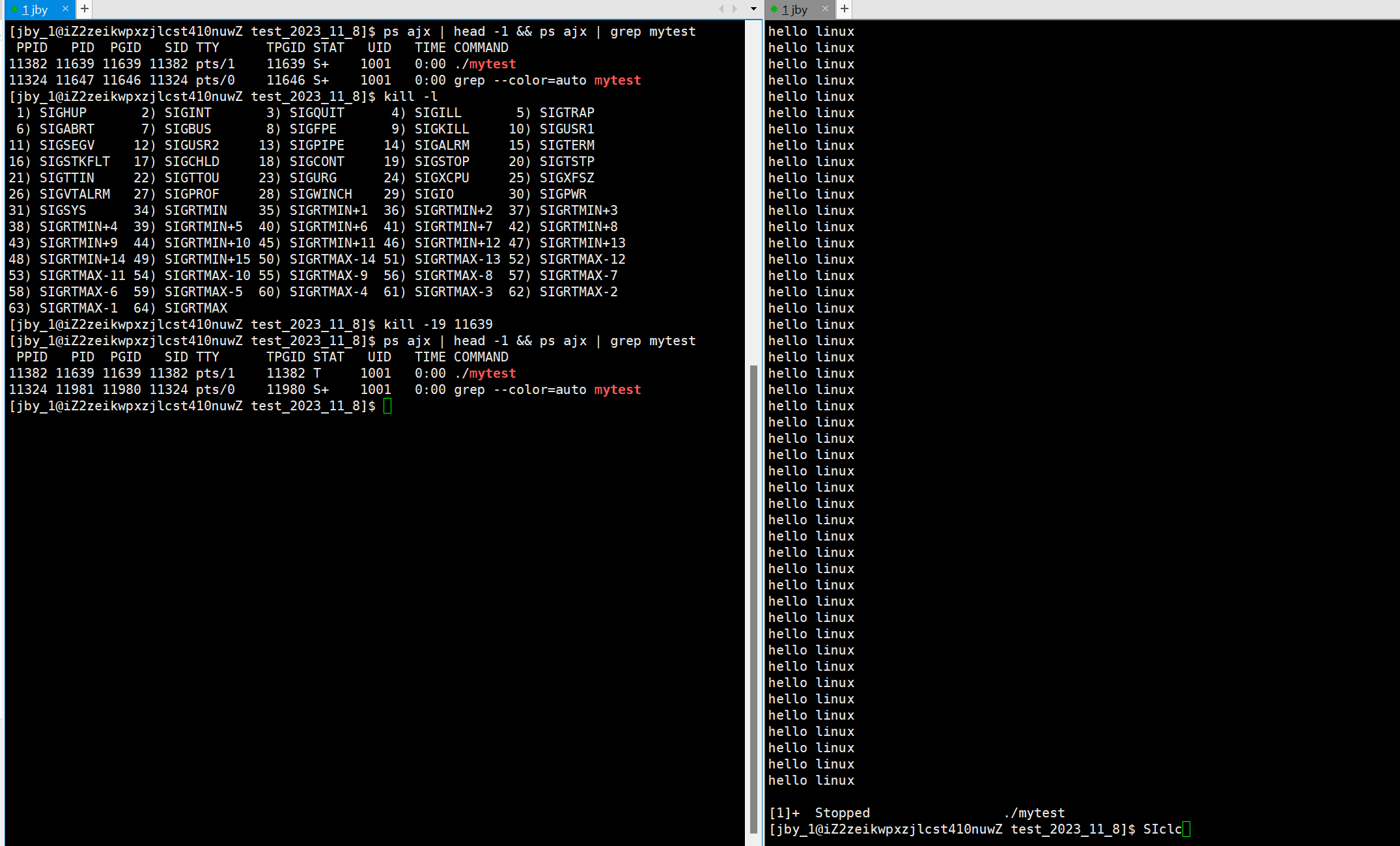Click the last 'hello linux' line in right pane

[811, 780]
